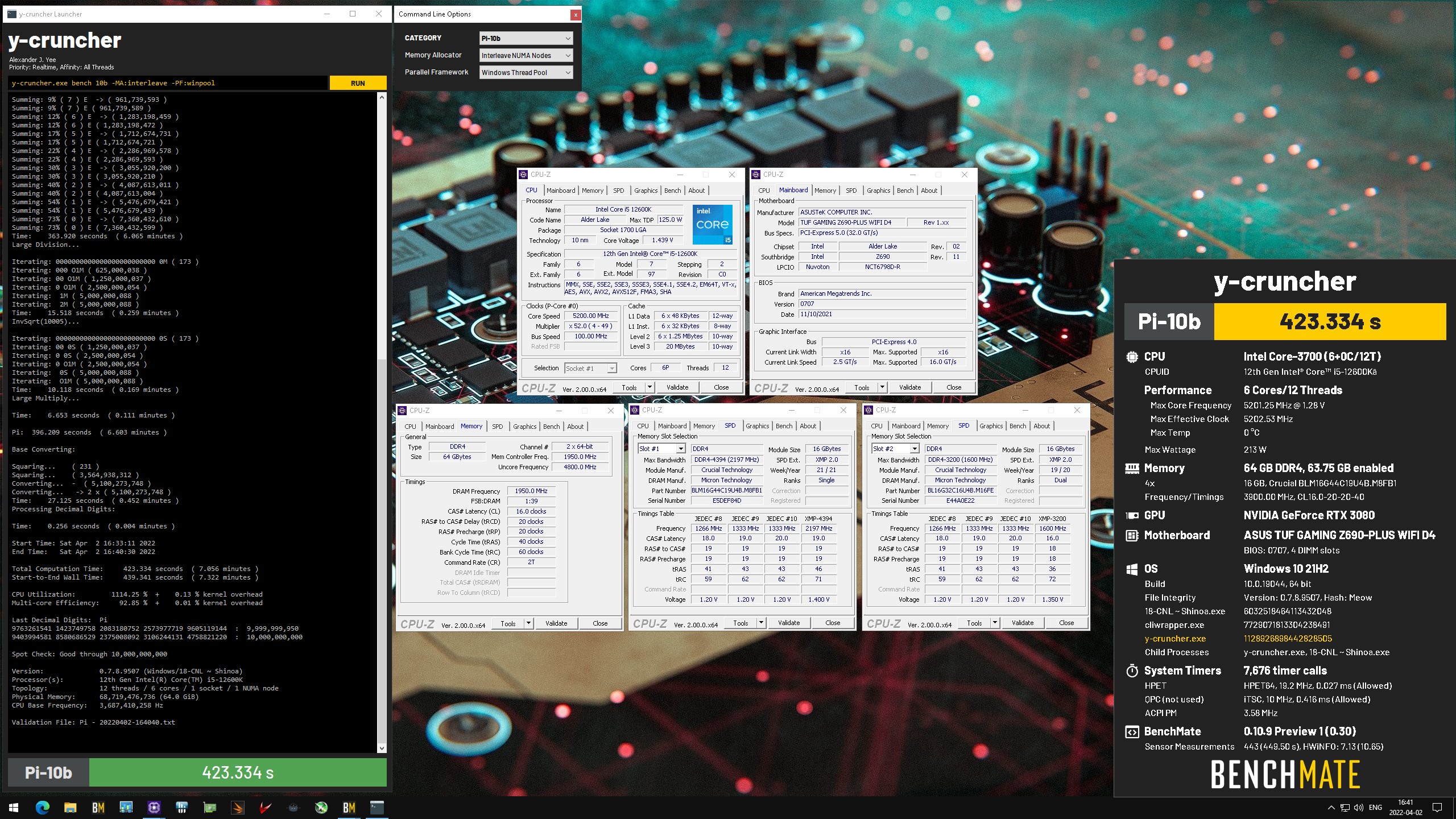Click the green round arrow taskbar icon

click(x=321, y=807)
